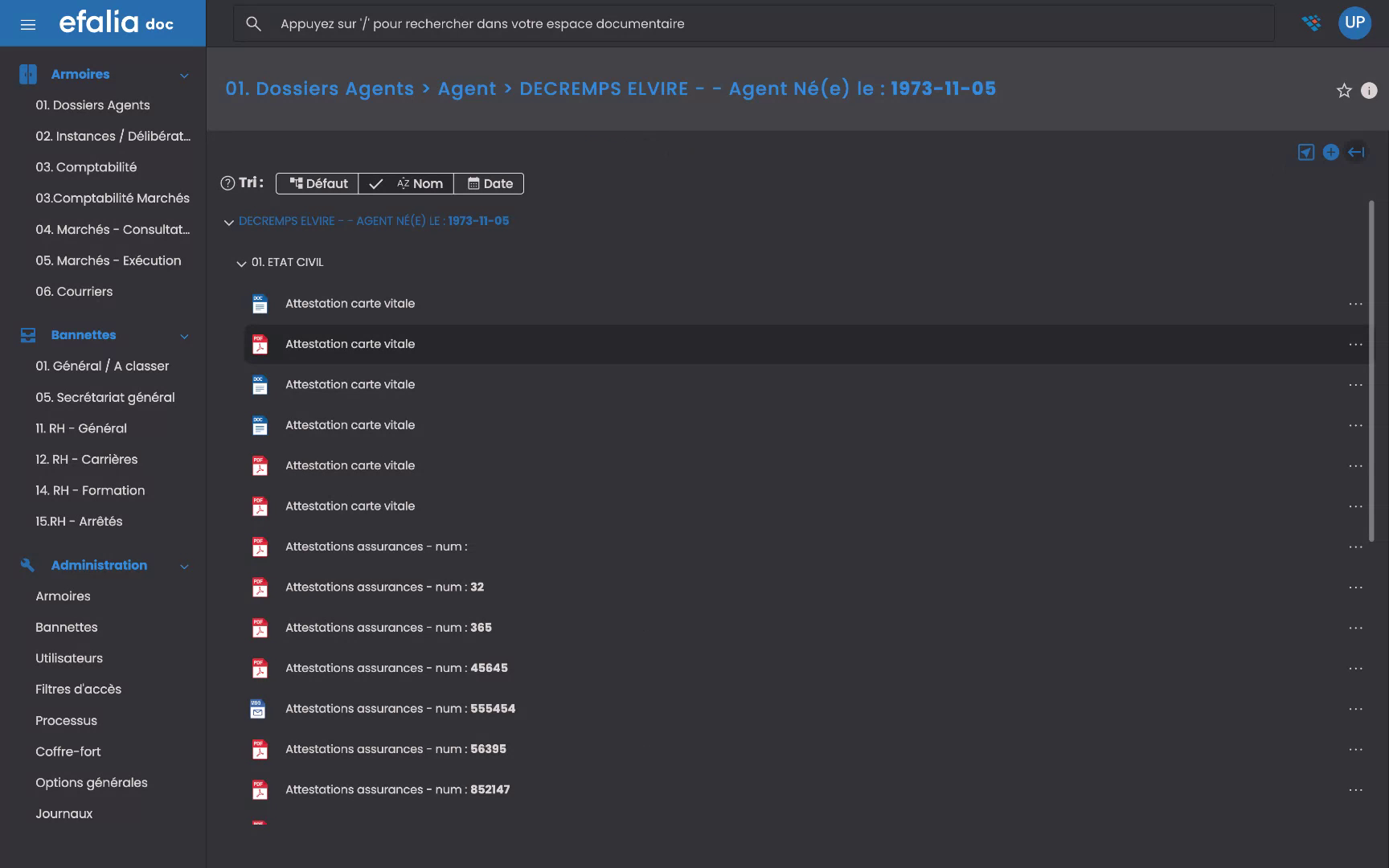Collapse the Armoires section
This screenshot has height=868, width=1389.
184,74
